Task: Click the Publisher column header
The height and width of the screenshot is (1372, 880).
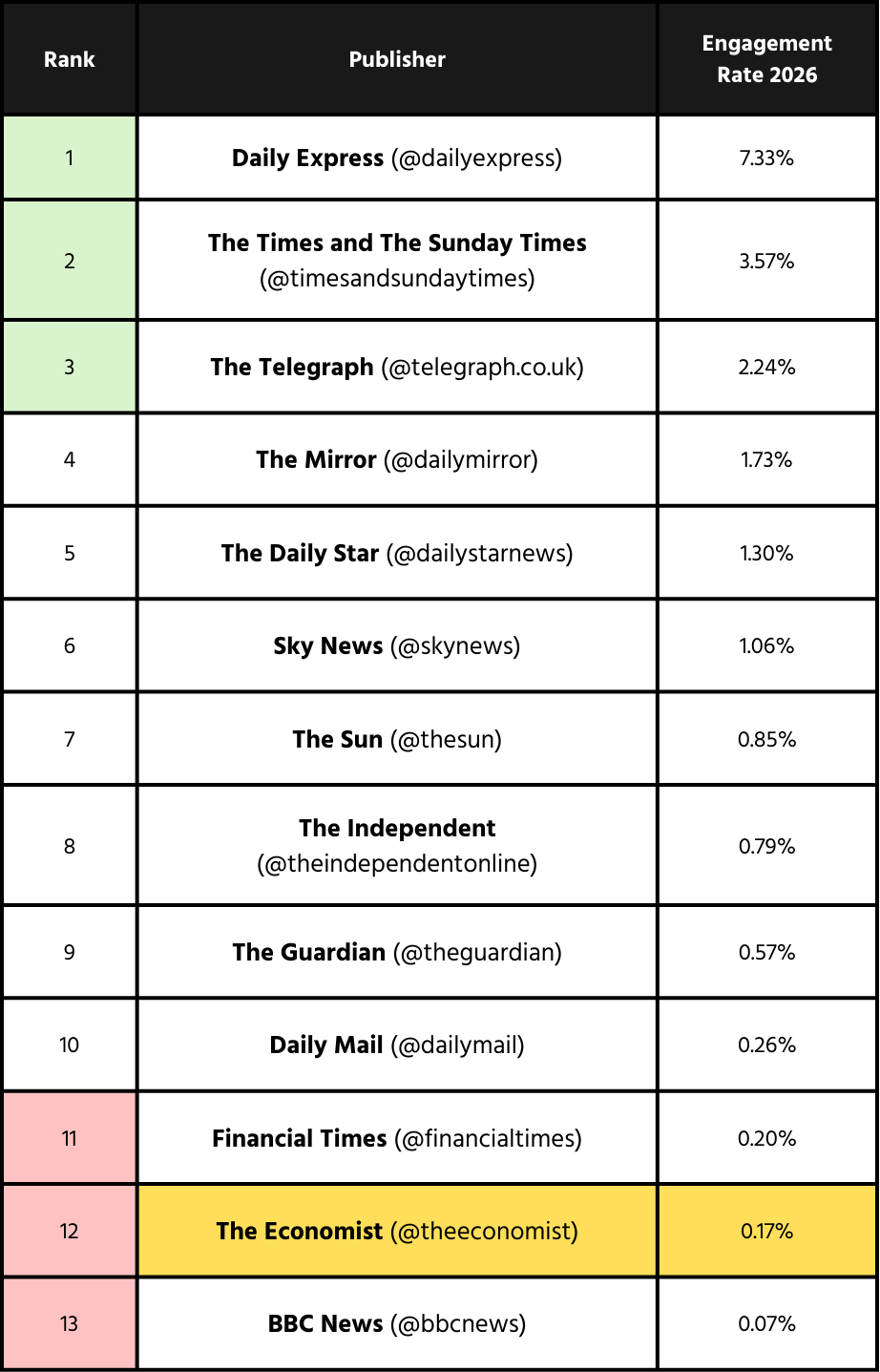Action: click(397, 59)
